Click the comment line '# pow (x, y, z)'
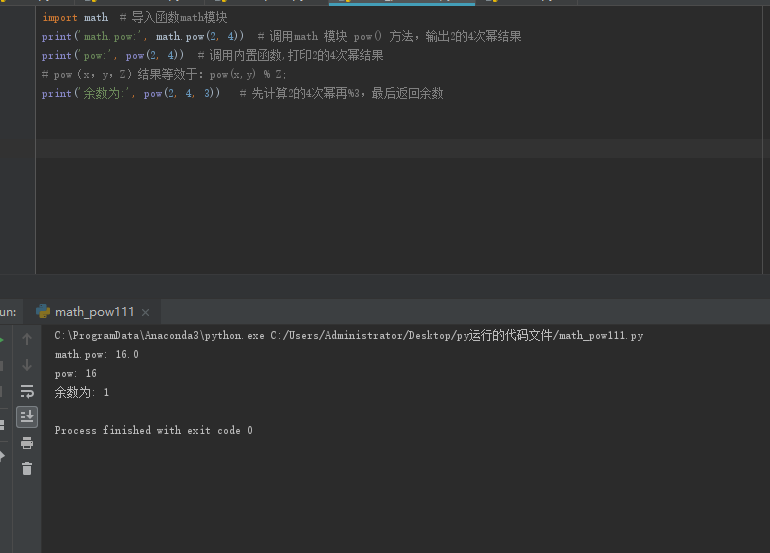The width and height of the screenshot is (770, 553). (x=164, y=75)
